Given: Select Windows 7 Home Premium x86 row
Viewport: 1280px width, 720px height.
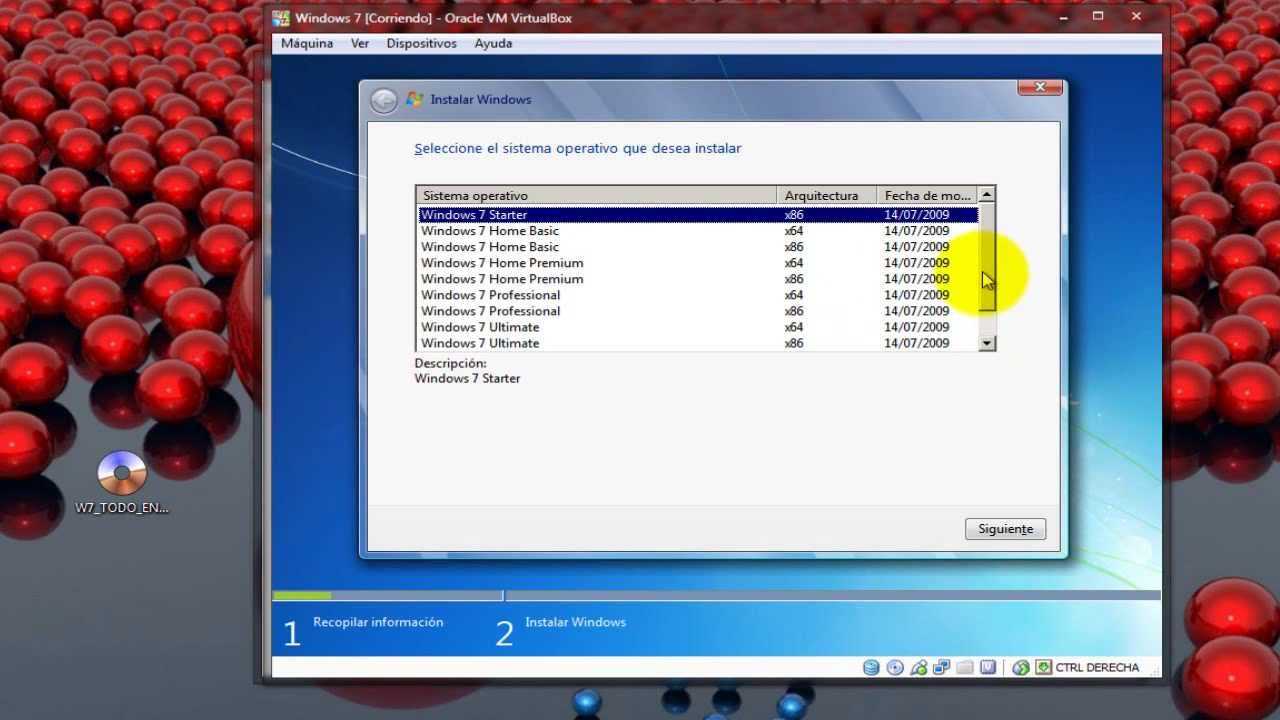Looking at the screenshot, I should (x=697, y=279).
